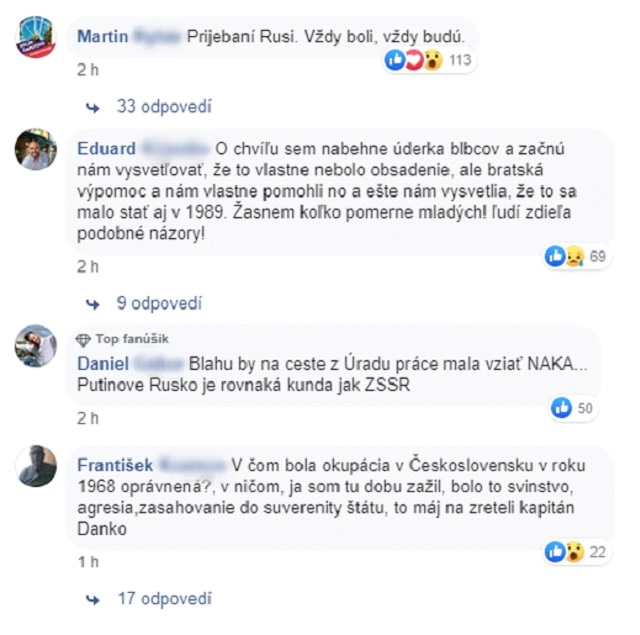Image resolution: width=640 pixels, height=635 pixels.
Task: Open the 113 reactions count
Action: tap(460, 60)
